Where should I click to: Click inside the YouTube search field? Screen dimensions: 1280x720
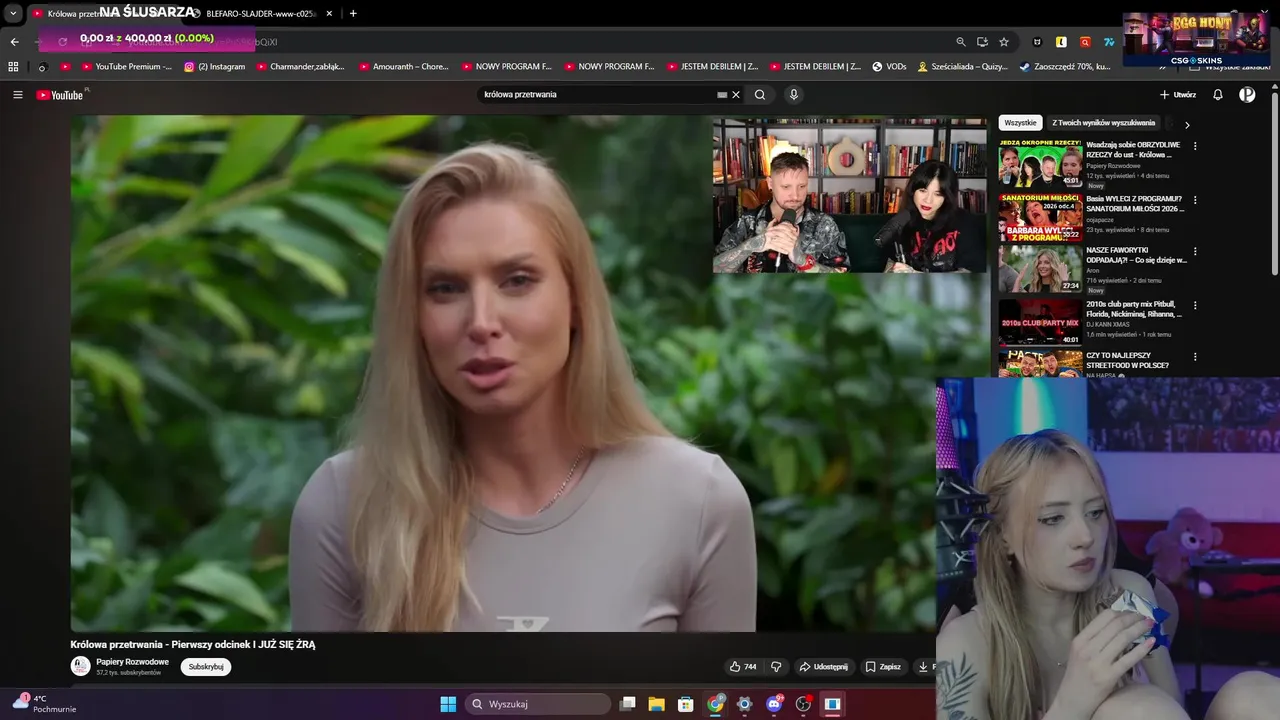tap(598, 94)
